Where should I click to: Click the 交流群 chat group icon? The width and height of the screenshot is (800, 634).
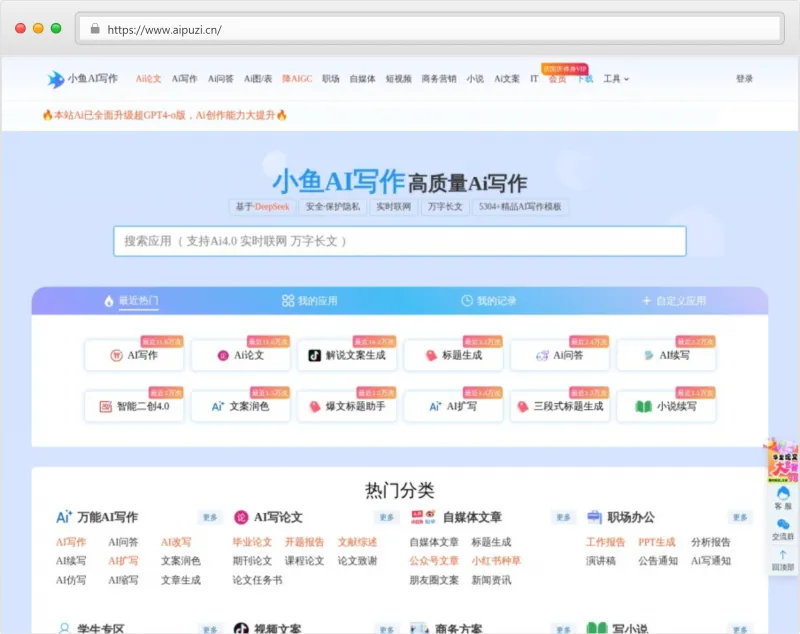tap(782, 528)
